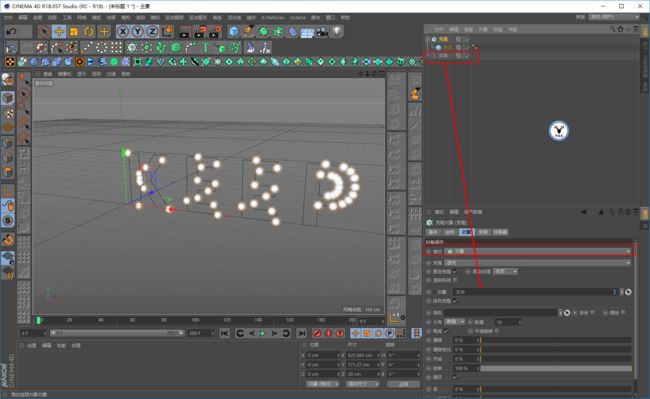Open the second dropdown below Mode
650x399 pixels.
pos(538,263)
